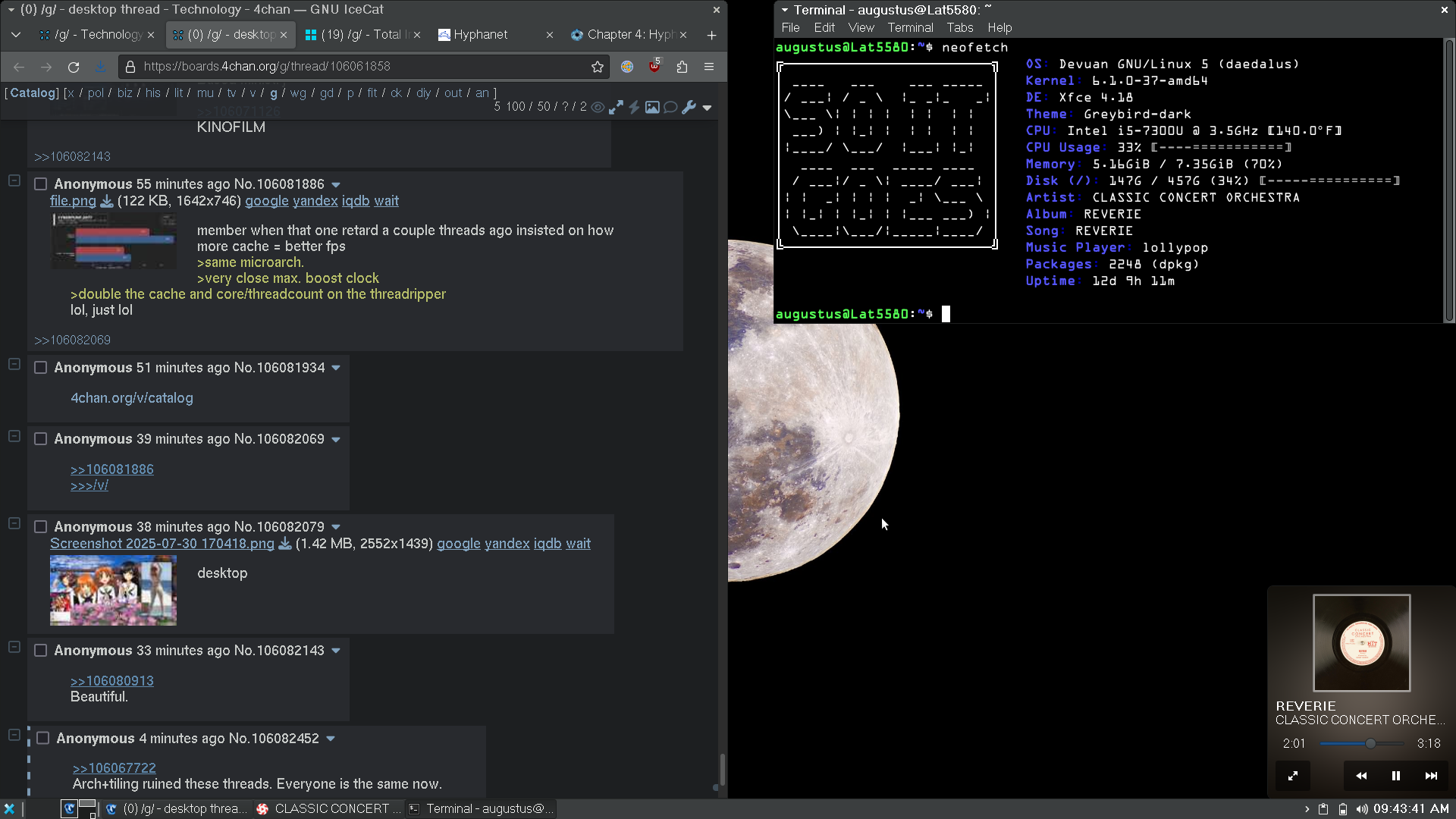
Task: Open post menu arrow for No.106081886
Action: click(x=336, y=185)
